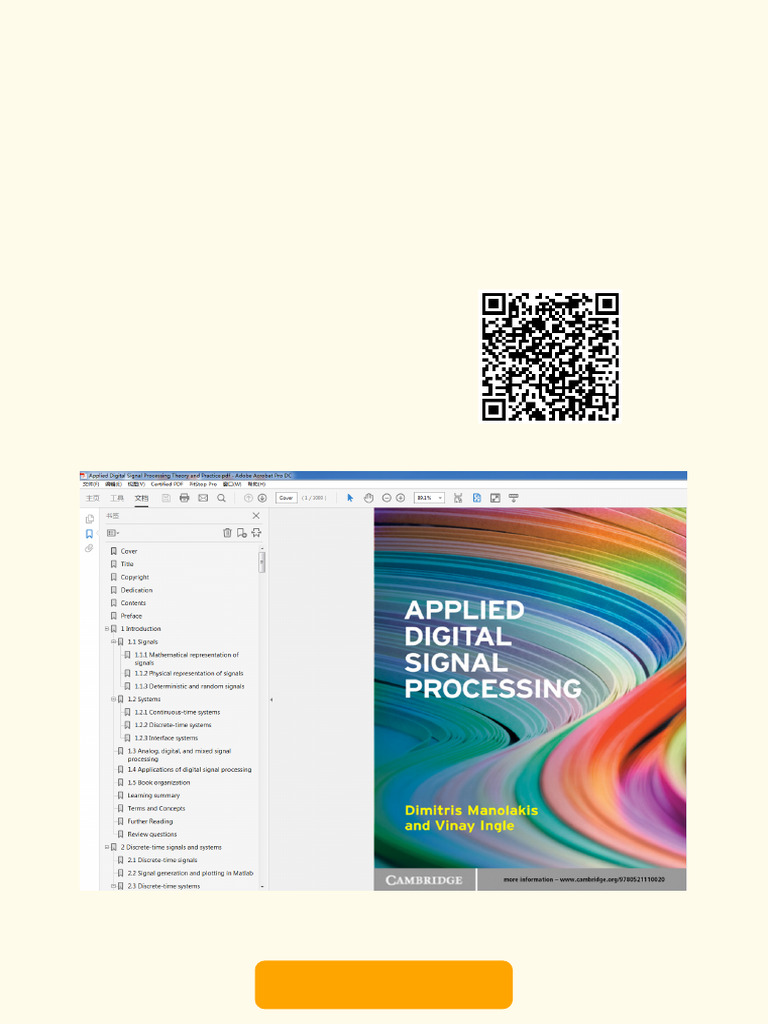Viewport: 768px width, 1024px height.
Task: Click the page label field showing Cover
Action: tap(286, 498)
